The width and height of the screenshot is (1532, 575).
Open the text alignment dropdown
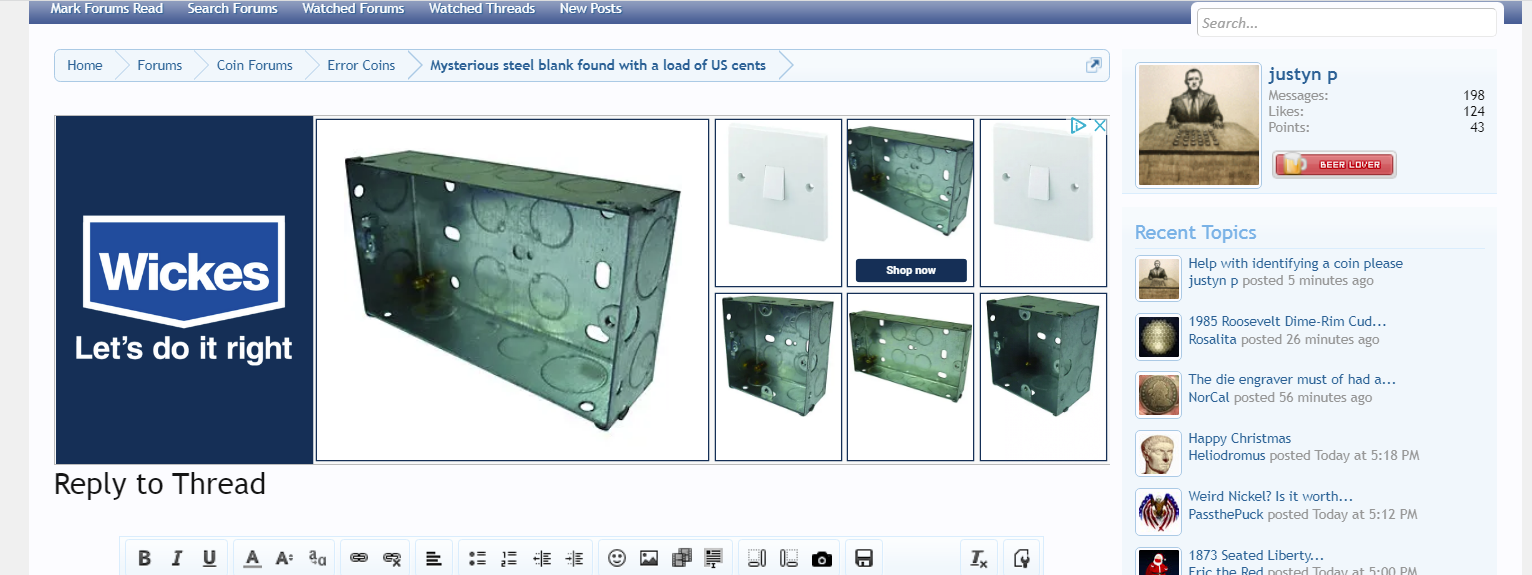pyautogui.click(x=433, y=558)
